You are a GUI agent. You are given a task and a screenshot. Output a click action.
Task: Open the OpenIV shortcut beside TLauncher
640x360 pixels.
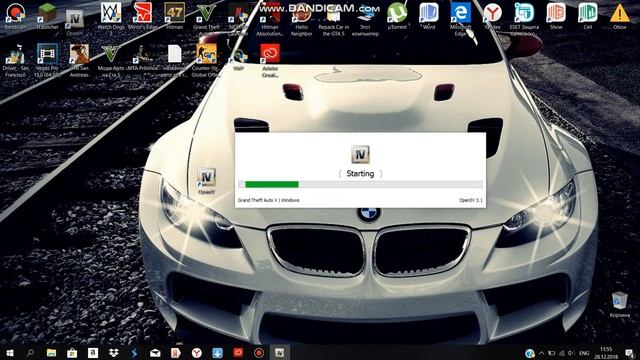pos(75,21)
